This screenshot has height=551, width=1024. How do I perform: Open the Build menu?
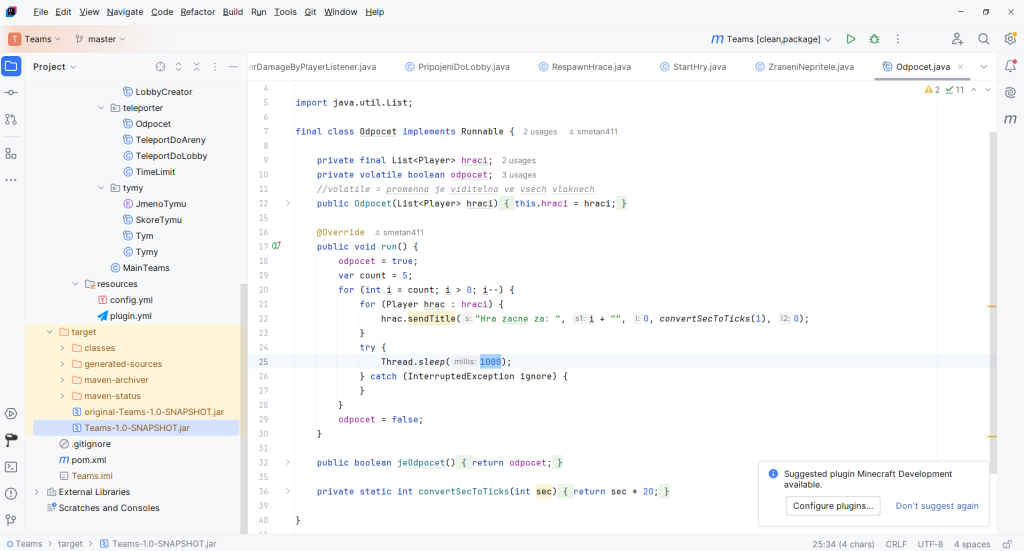pyautogui.click(x=232, y=12)
